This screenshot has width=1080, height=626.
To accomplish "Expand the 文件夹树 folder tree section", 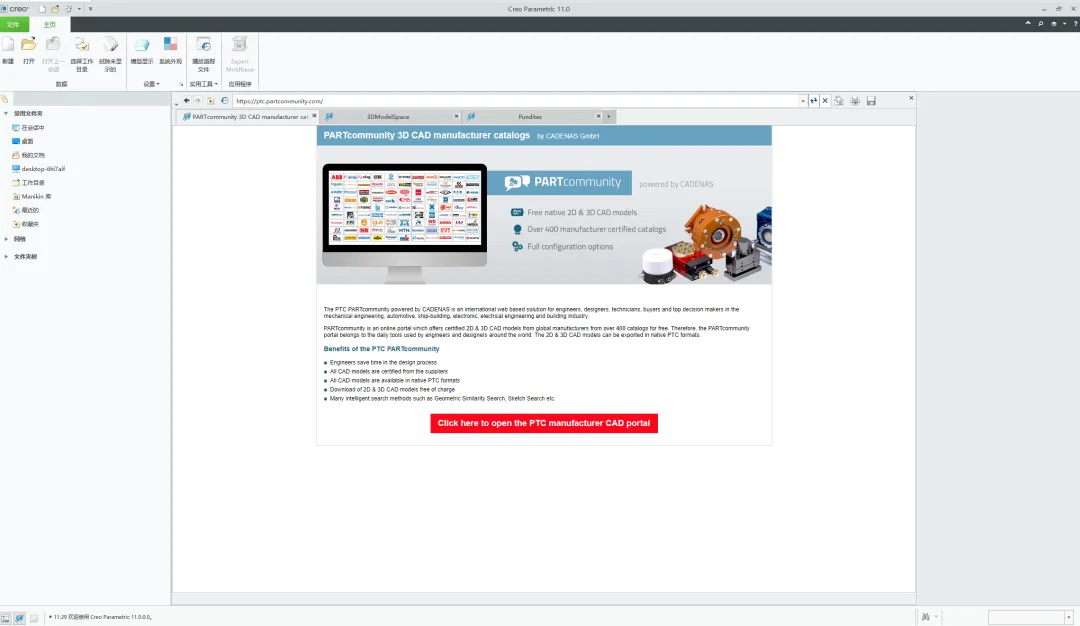I will 6,256.
